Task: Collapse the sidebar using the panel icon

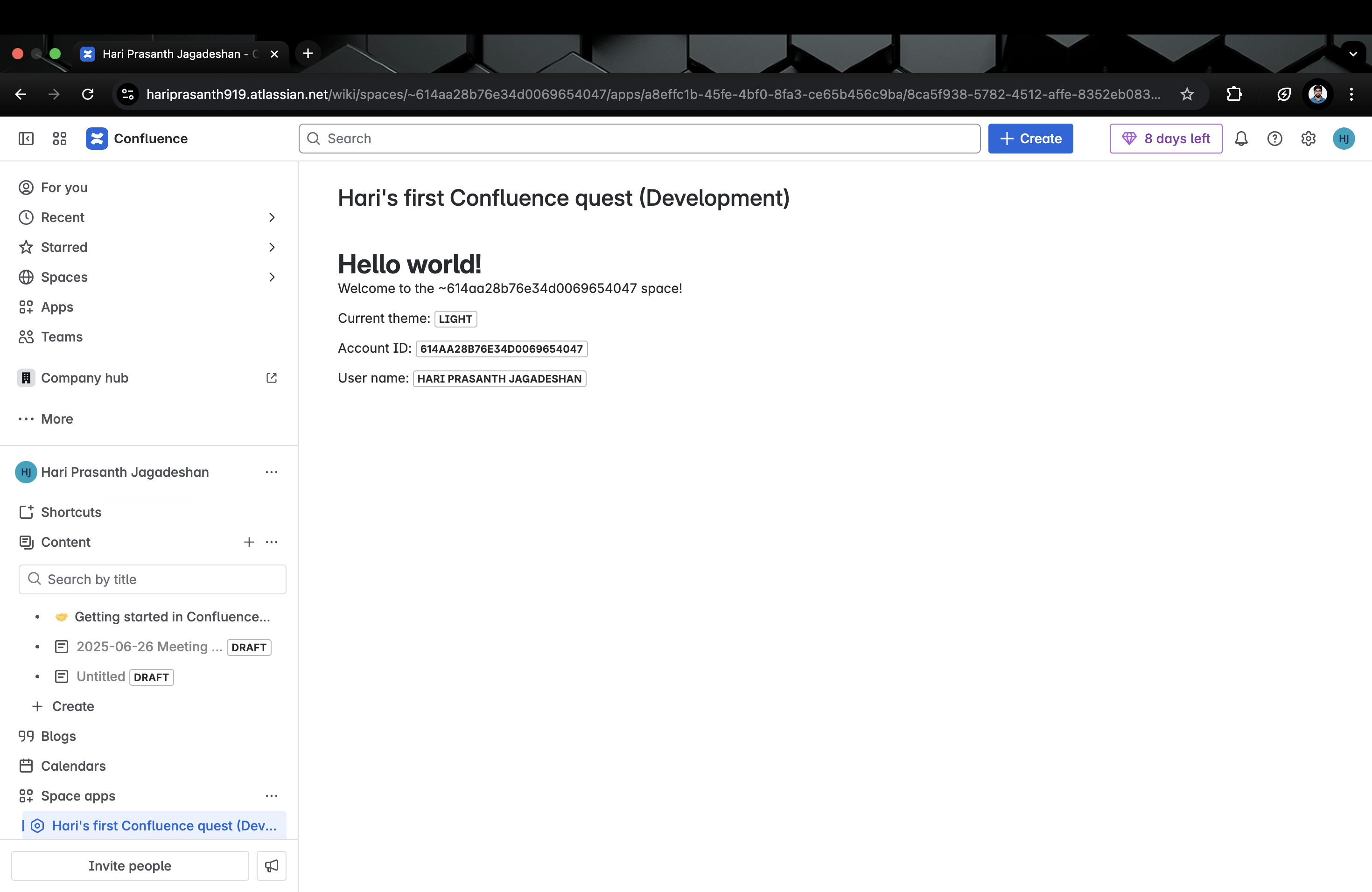Action: click(x=26, y=138)
